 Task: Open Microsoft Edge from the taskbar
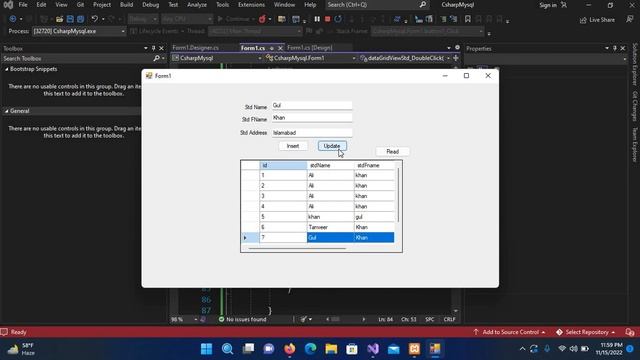[311, 349]
